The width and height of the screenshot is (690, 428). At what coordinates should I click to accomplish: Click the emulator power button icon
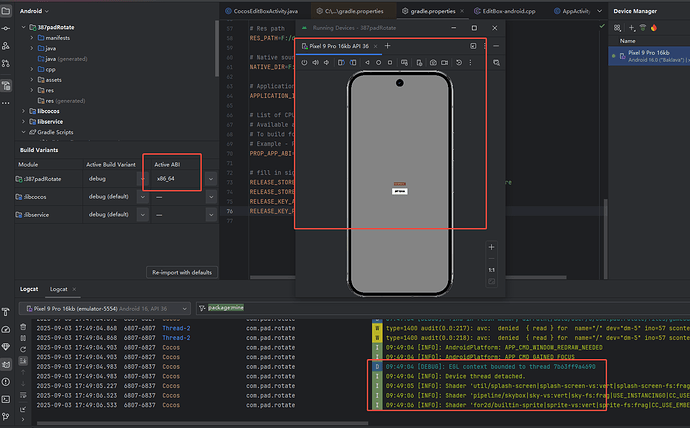click(304, 63)
